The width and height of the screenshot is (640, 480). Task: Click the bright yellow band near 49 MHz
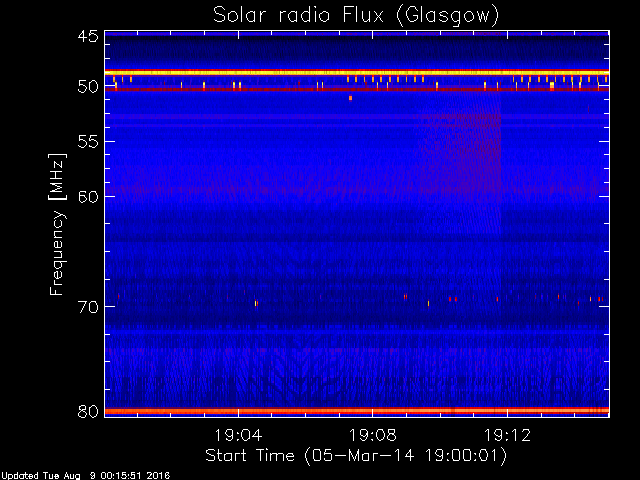(357, 73)
